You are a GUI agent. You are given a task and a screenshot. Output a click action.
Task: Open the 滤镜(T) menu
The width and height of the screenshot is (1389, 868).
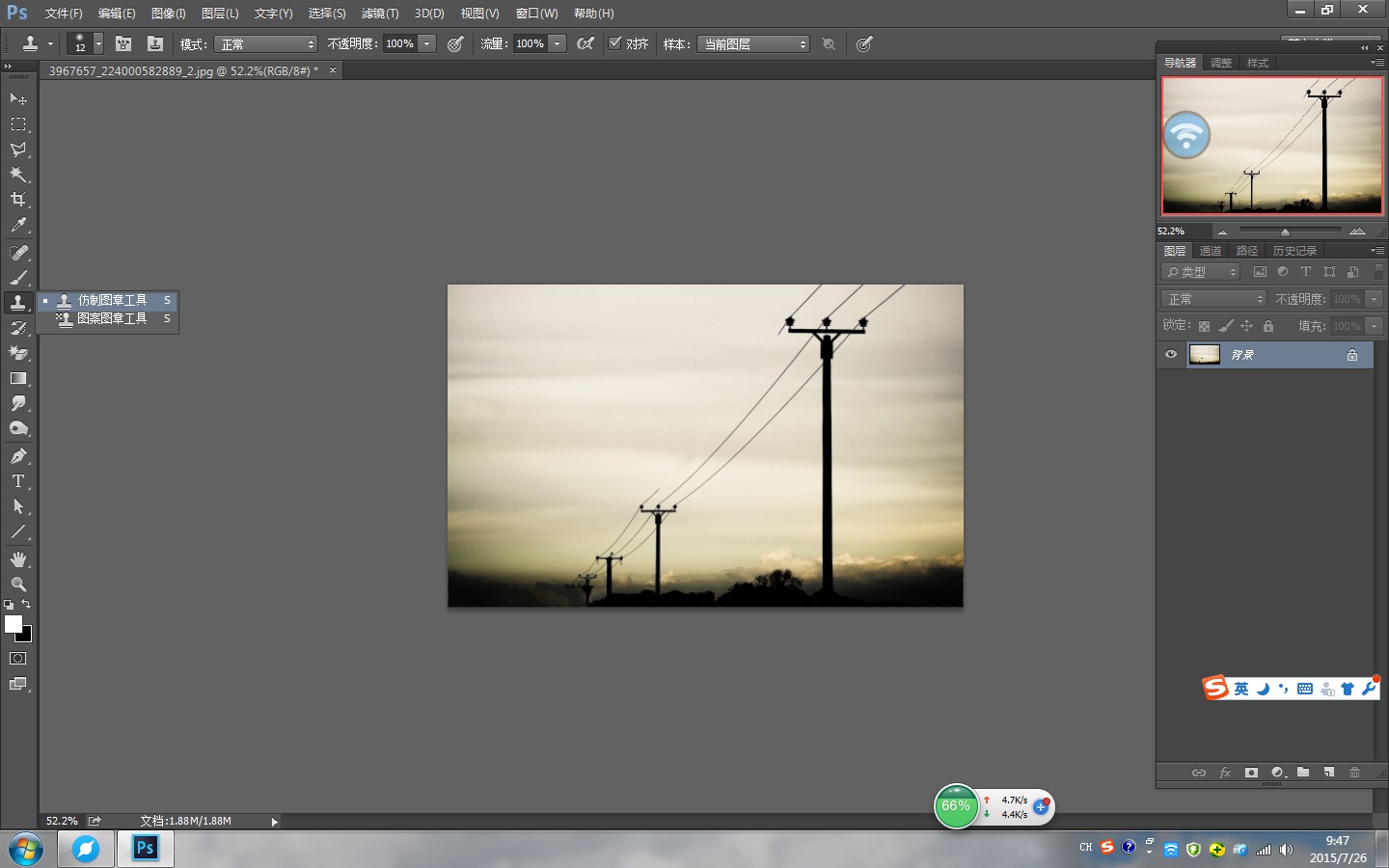pos(380,14)
